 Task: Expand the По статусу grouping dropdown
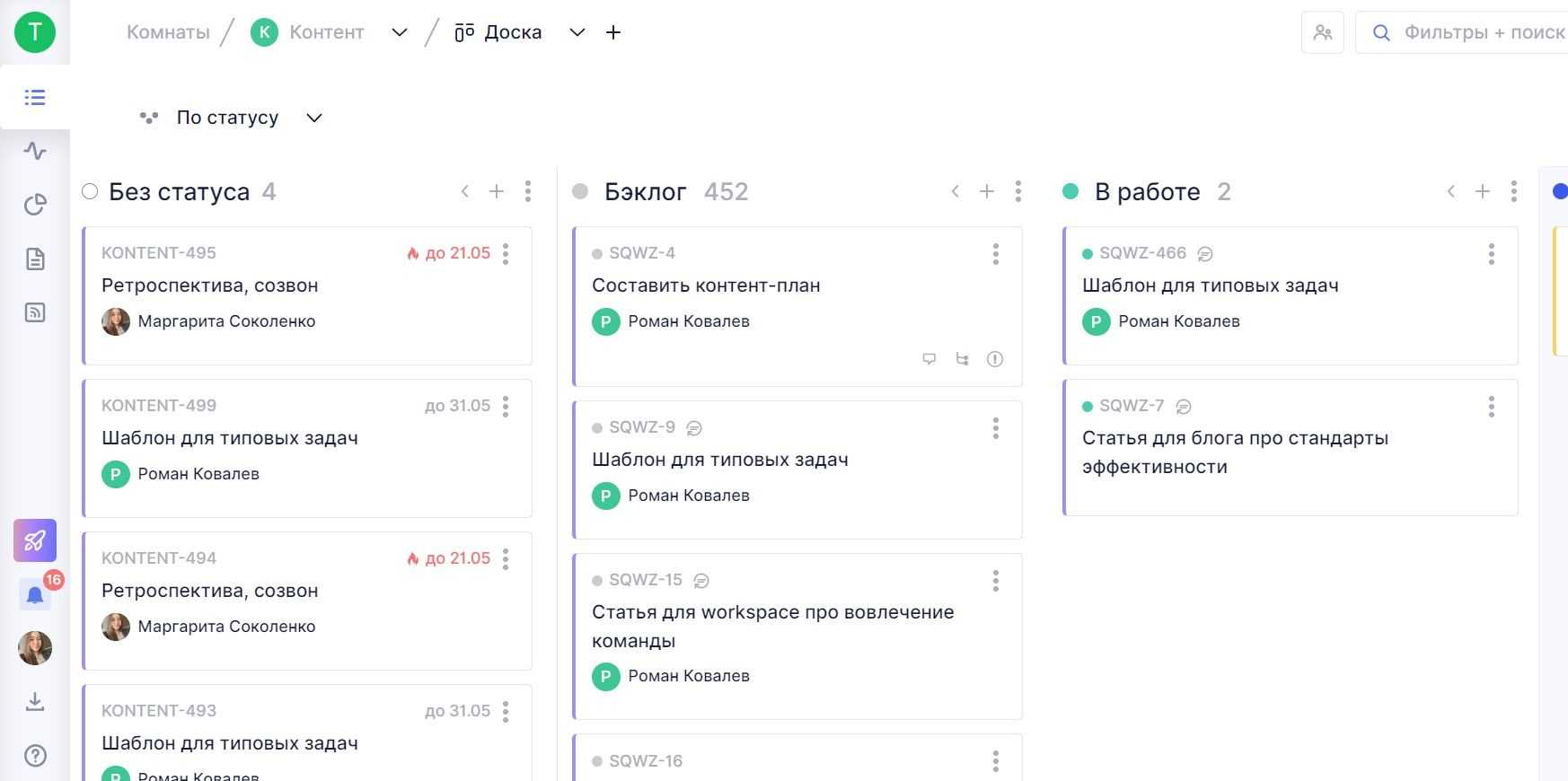(313, 118)
